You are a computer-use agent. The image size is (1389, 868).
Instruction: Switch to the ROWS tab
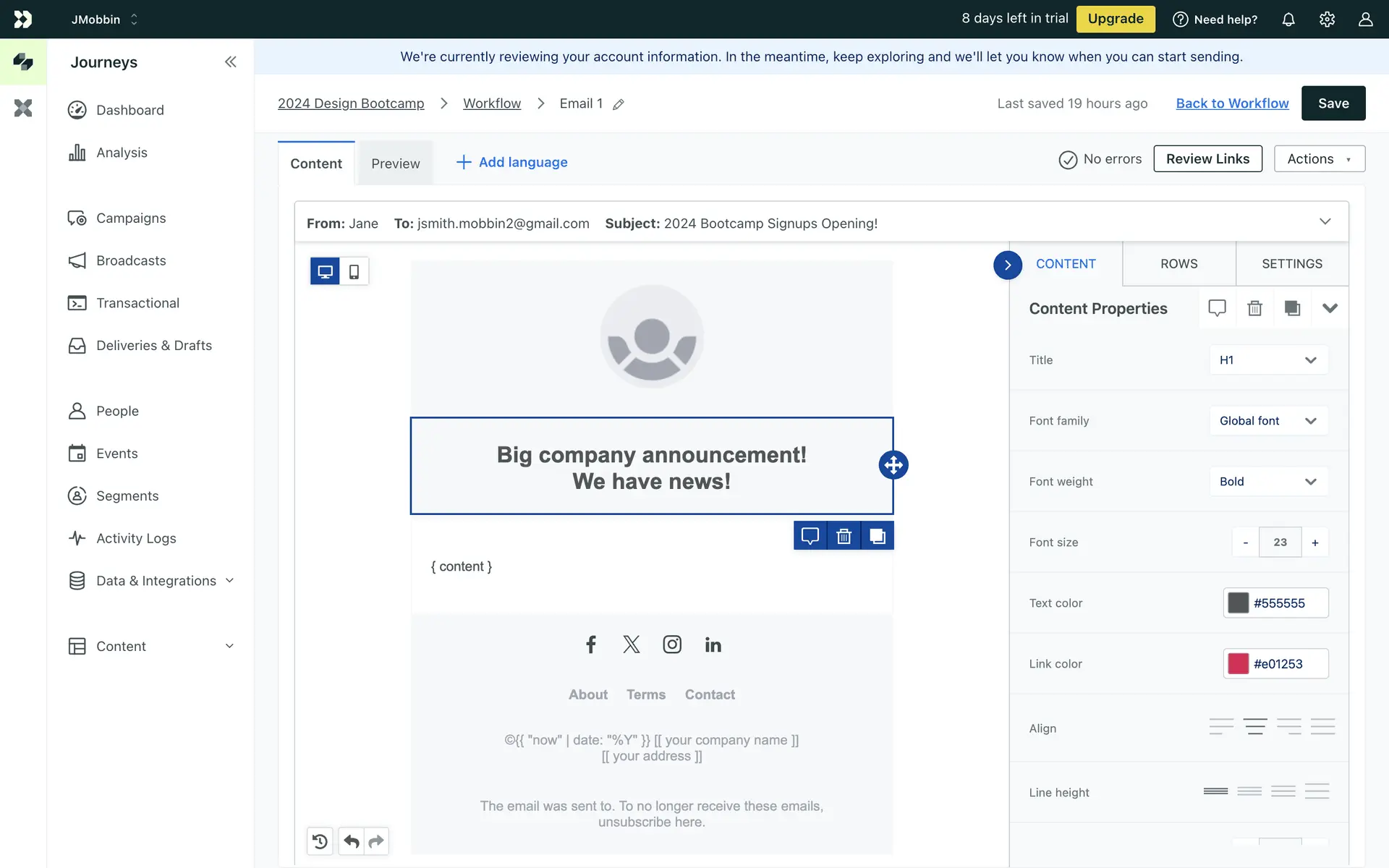pyautogui.click(x=1178, y=264)
